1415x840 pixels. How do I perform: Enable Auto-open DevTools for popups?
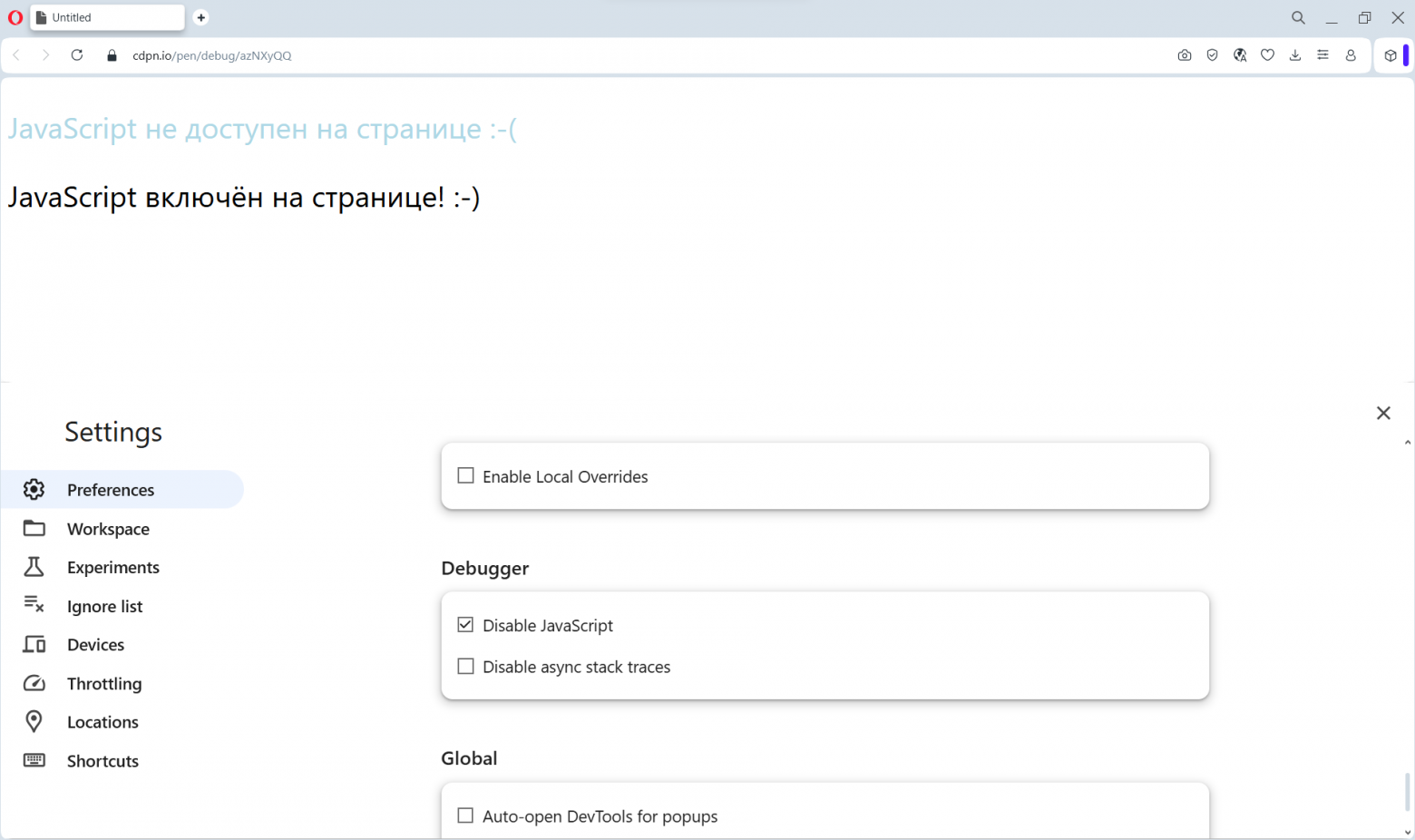[465, 816]
